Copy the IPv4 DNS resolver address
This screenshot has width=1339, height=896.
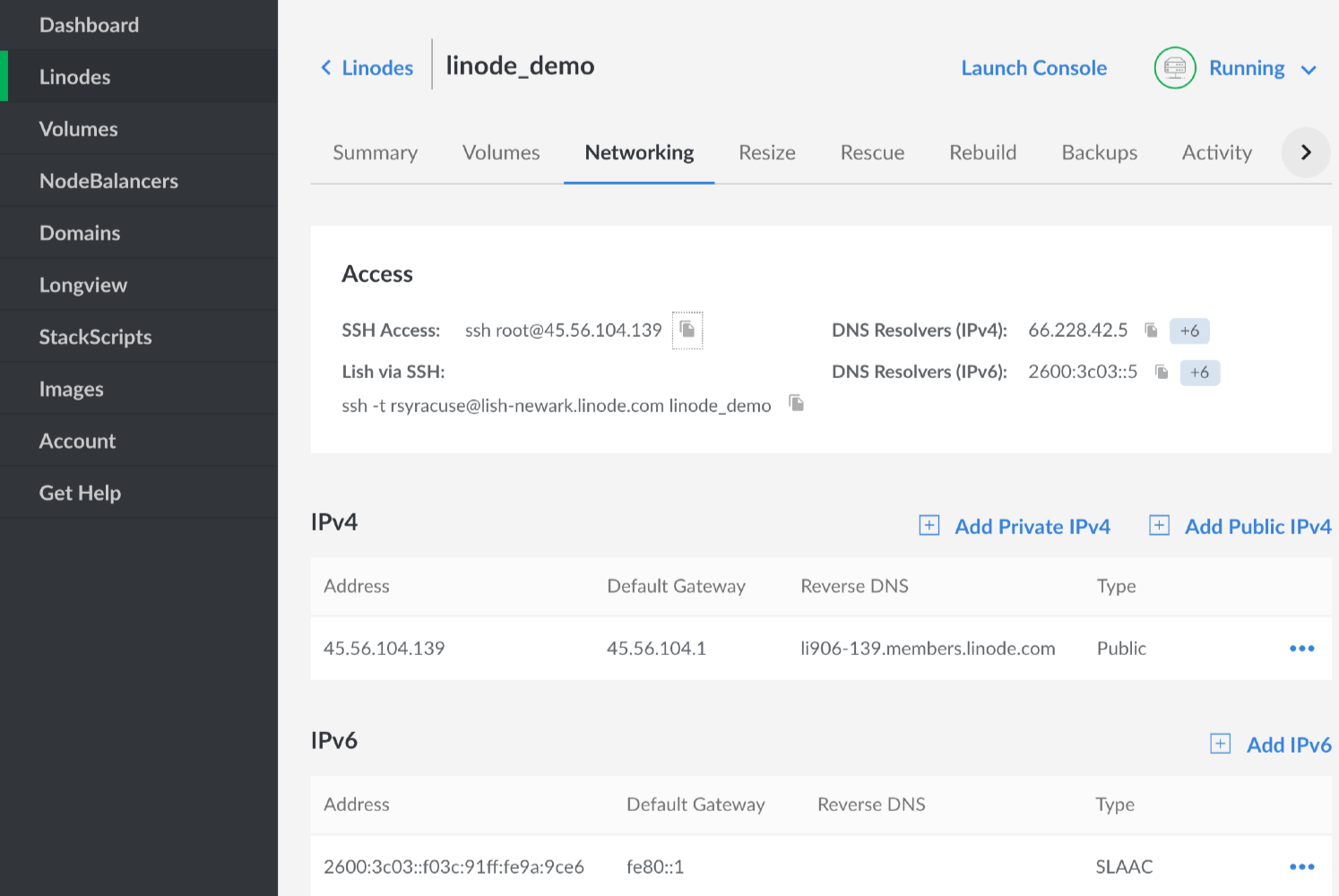[x=1151, y=331]
